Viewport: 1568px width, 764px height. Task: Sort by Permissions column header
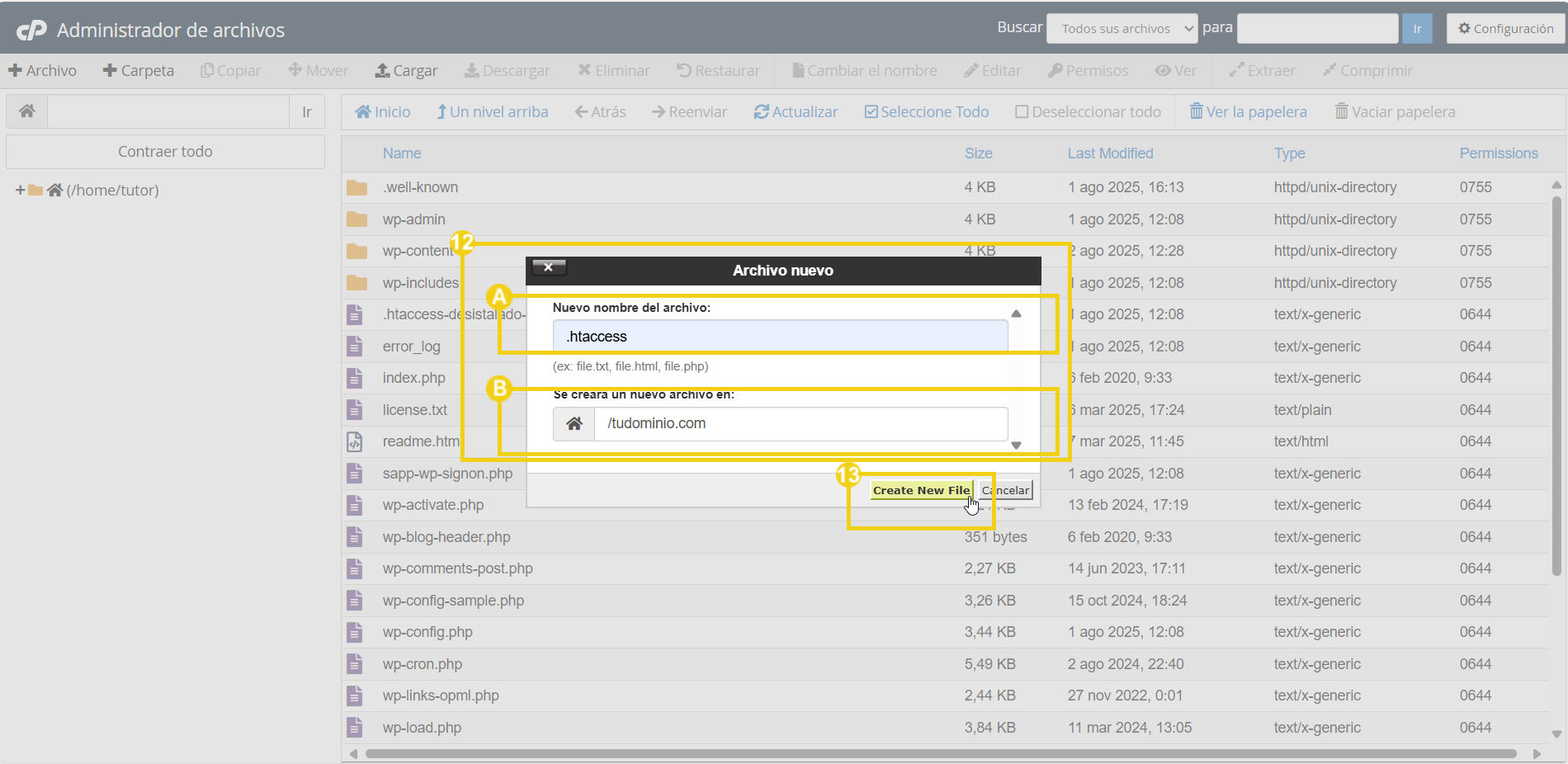(x=1499, y=153)
